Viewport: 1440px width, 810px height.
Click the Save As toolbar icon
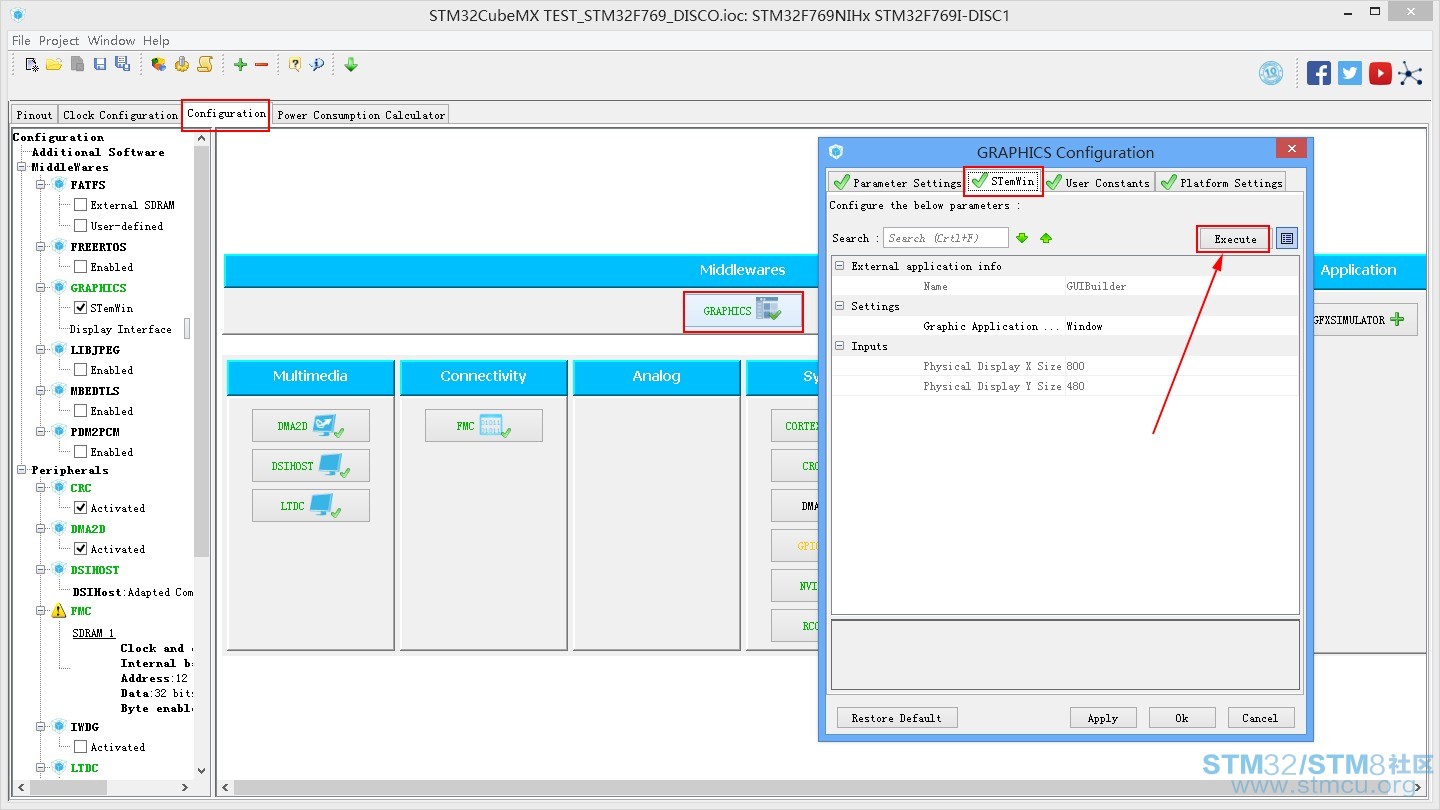(x=122, y=64)
